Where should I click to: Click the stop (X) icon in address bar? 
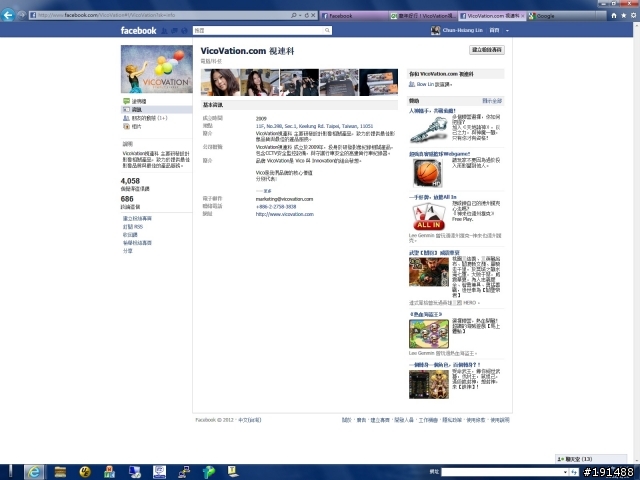point(313,15)
